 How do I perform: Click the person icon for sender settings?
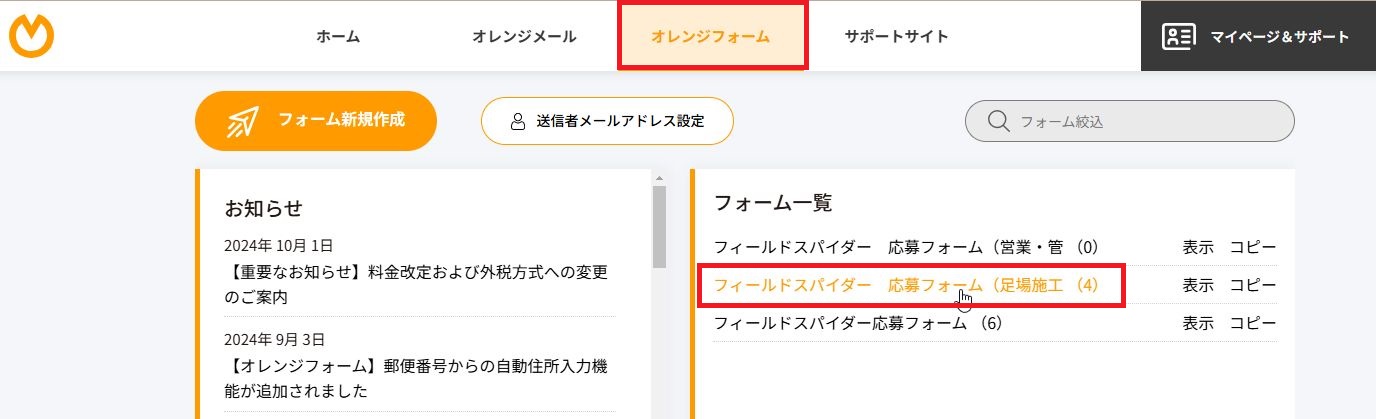click(518, 122)
